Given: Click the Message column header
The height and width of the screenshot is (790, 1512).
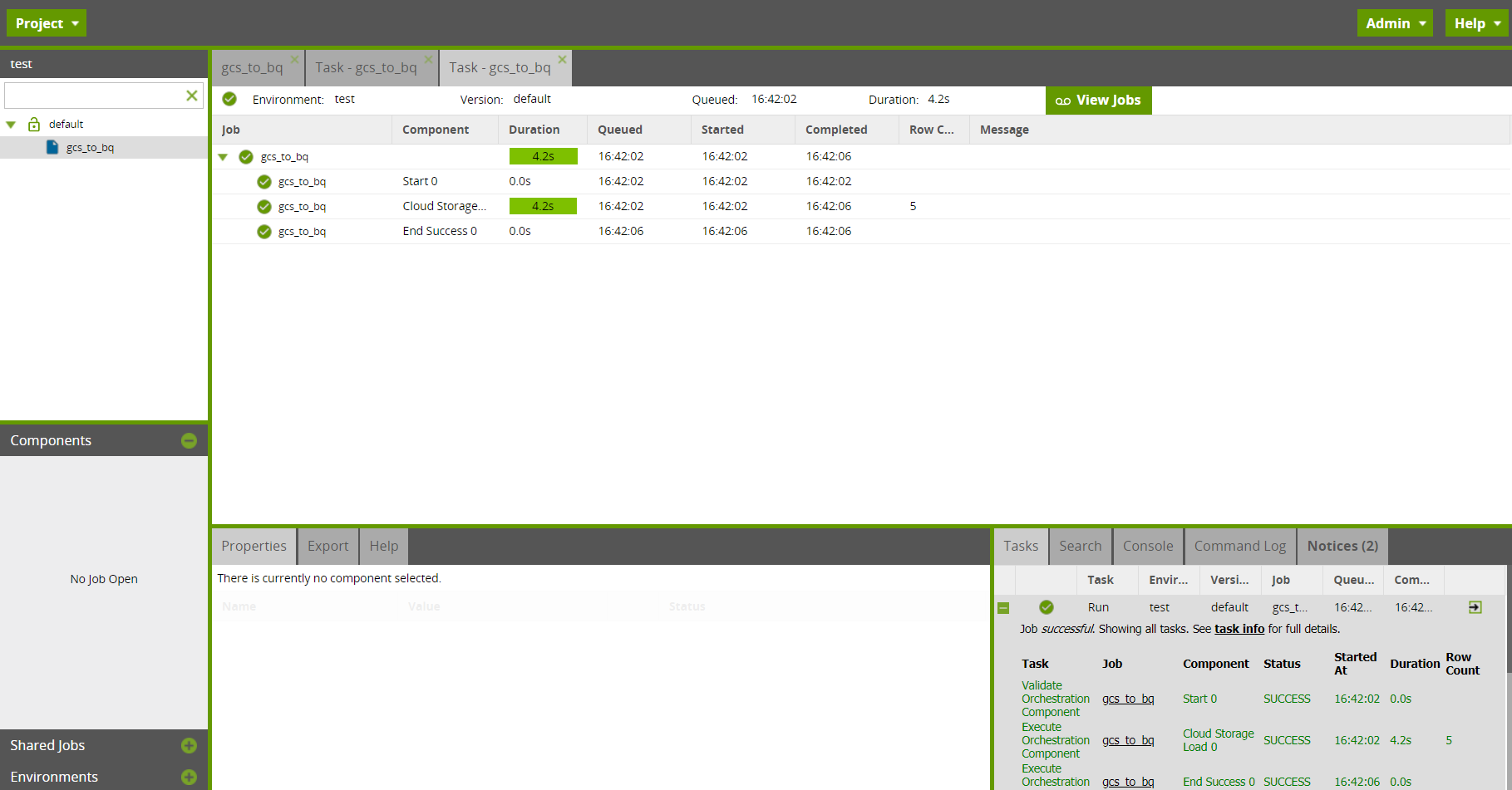Looking at the screenshot, I should point(1239,130).
